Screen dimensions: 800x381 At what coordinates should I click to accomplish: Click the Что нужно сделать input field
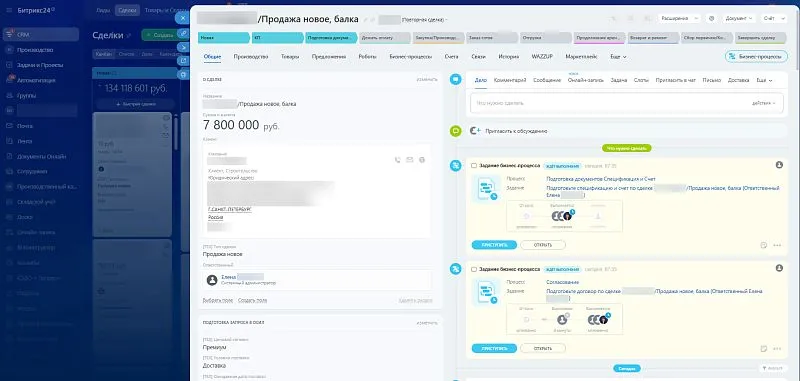point(627,103)
